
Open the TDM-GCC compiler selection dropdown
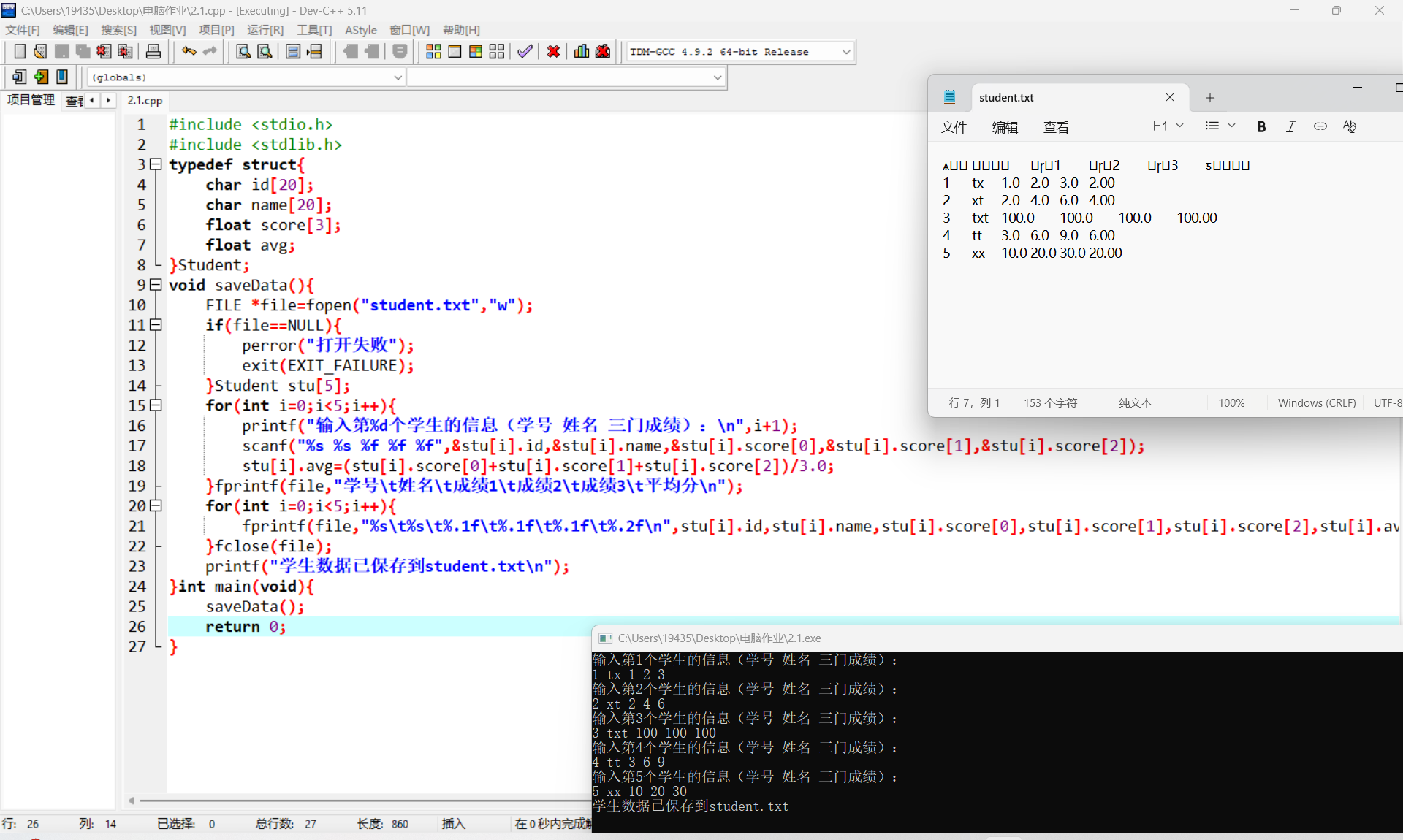click(846, 52)
